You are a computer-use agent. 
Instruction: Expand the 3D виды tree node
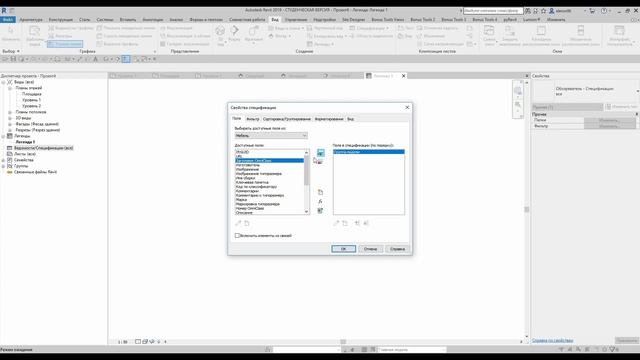[10, 118]
